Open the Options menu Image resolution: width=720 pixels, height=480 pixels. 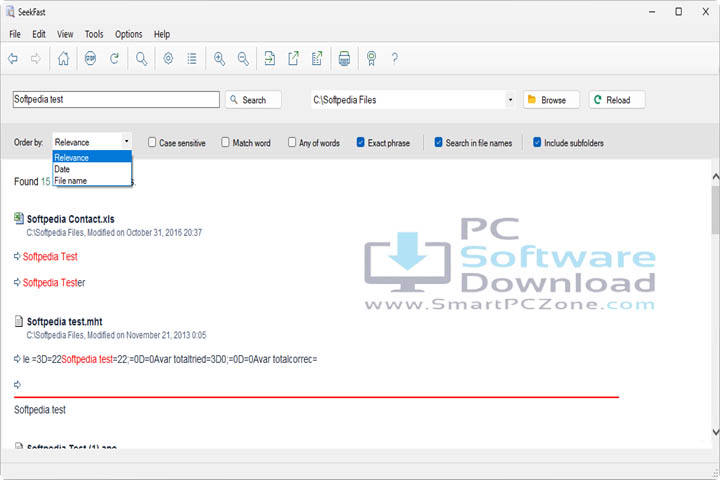click(129, 34)
